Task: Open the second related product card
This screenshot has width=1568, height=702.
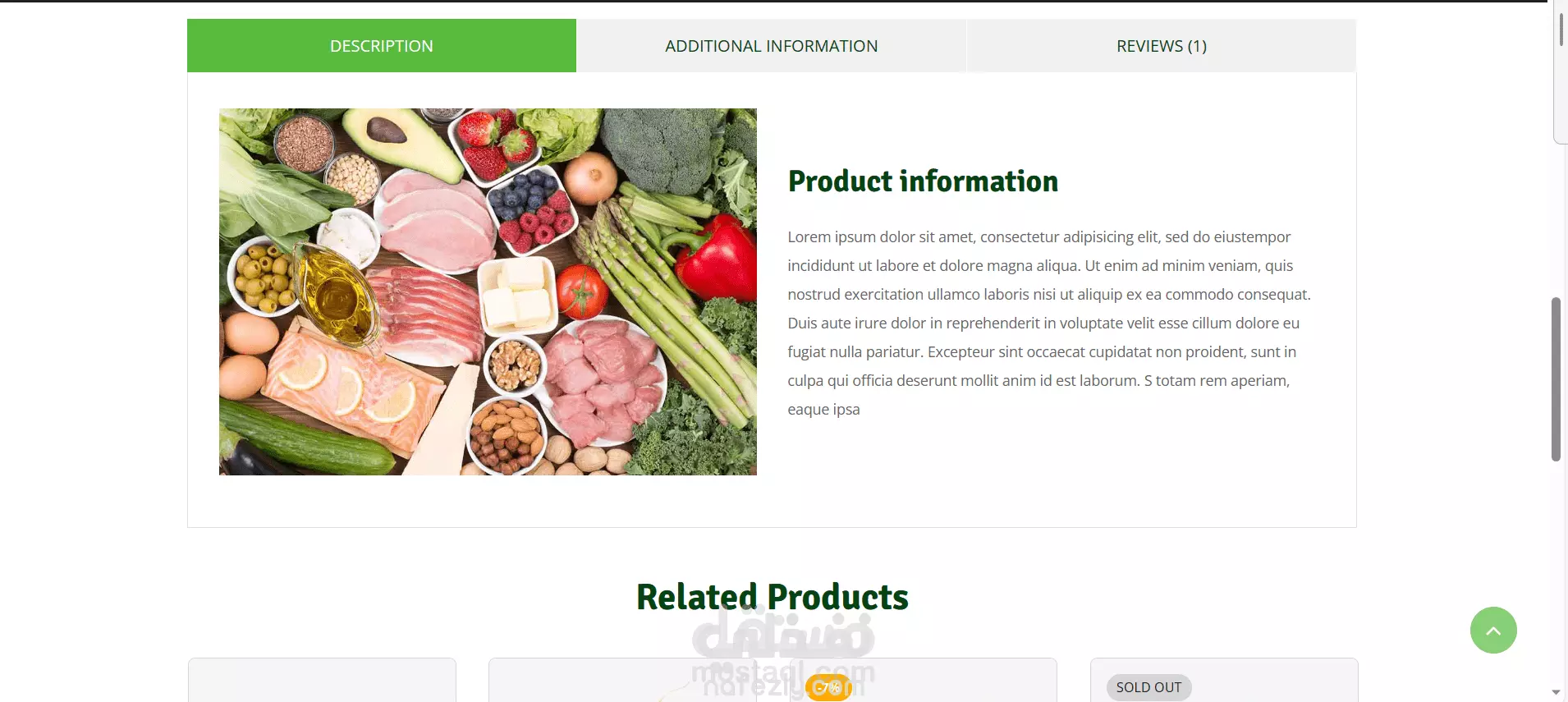Action: 622,680
